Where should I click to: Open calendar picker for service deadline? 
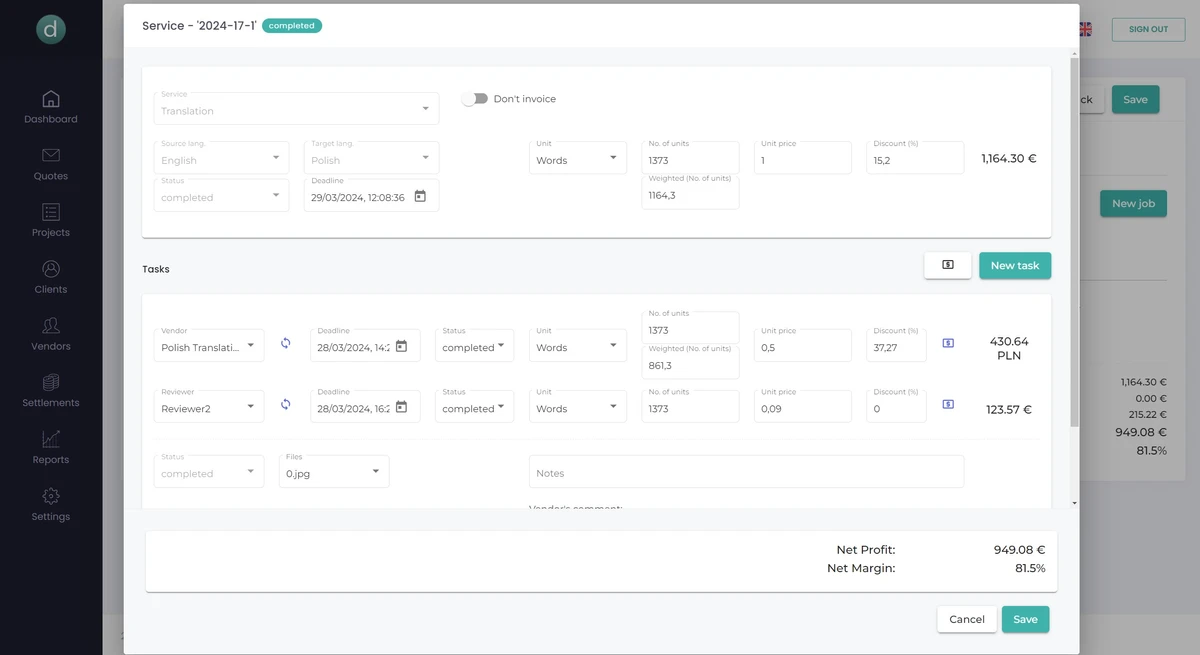pos(420,197)
